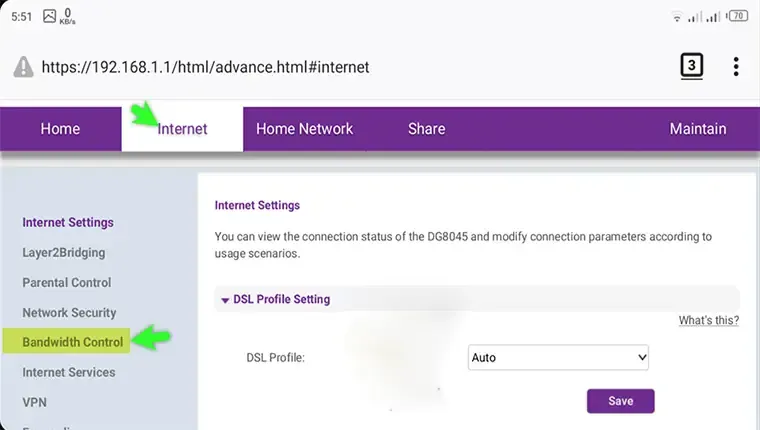Switch to the Share tab
Screen dimensions: 760x430
[427, 129]
